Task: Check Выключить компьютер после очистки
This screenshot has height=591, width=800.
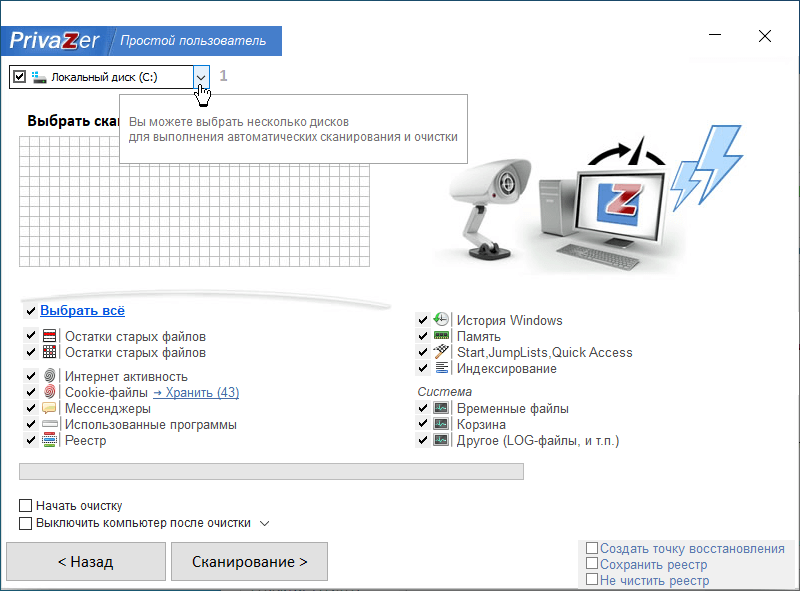Action: pyautogui.click(x=26, y=523)
